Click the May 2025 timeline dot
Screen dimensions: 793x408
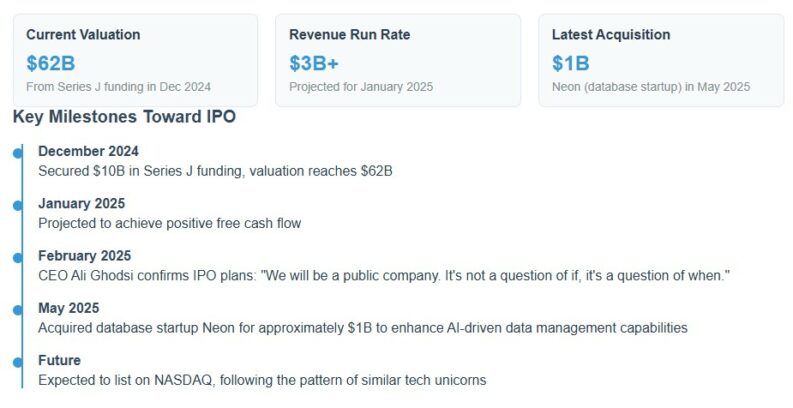tap(18, 309)
